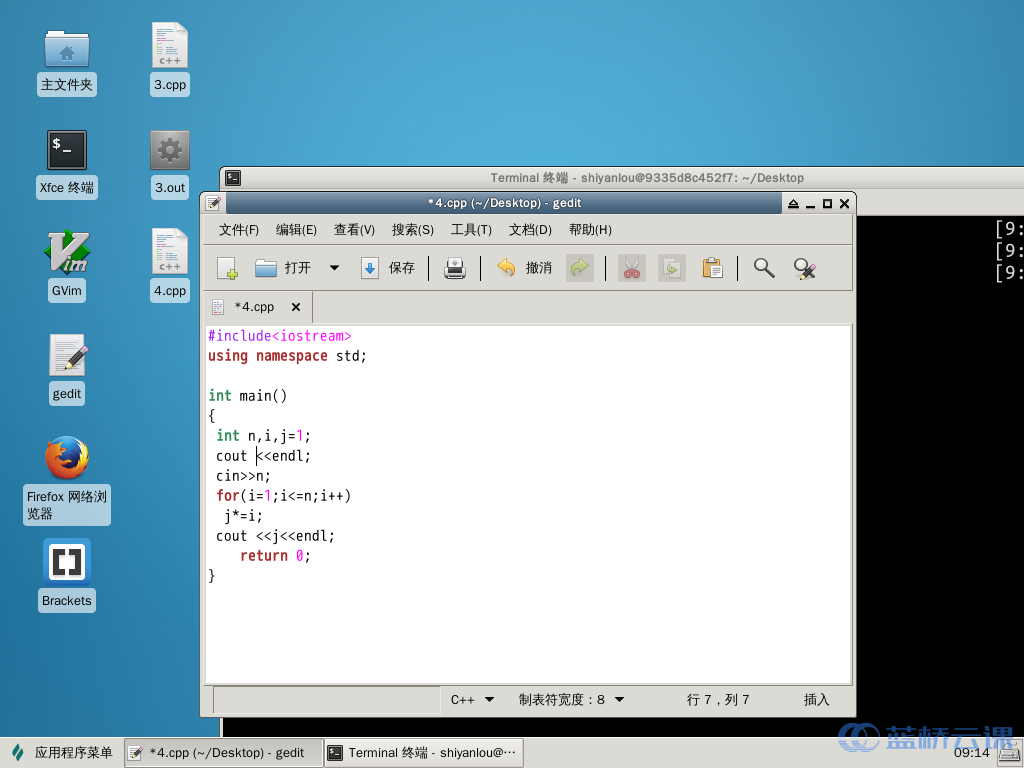Screen dimensions: 1024x768
Task: Click the copy icon in the toolbar
Action: (672, 268)
